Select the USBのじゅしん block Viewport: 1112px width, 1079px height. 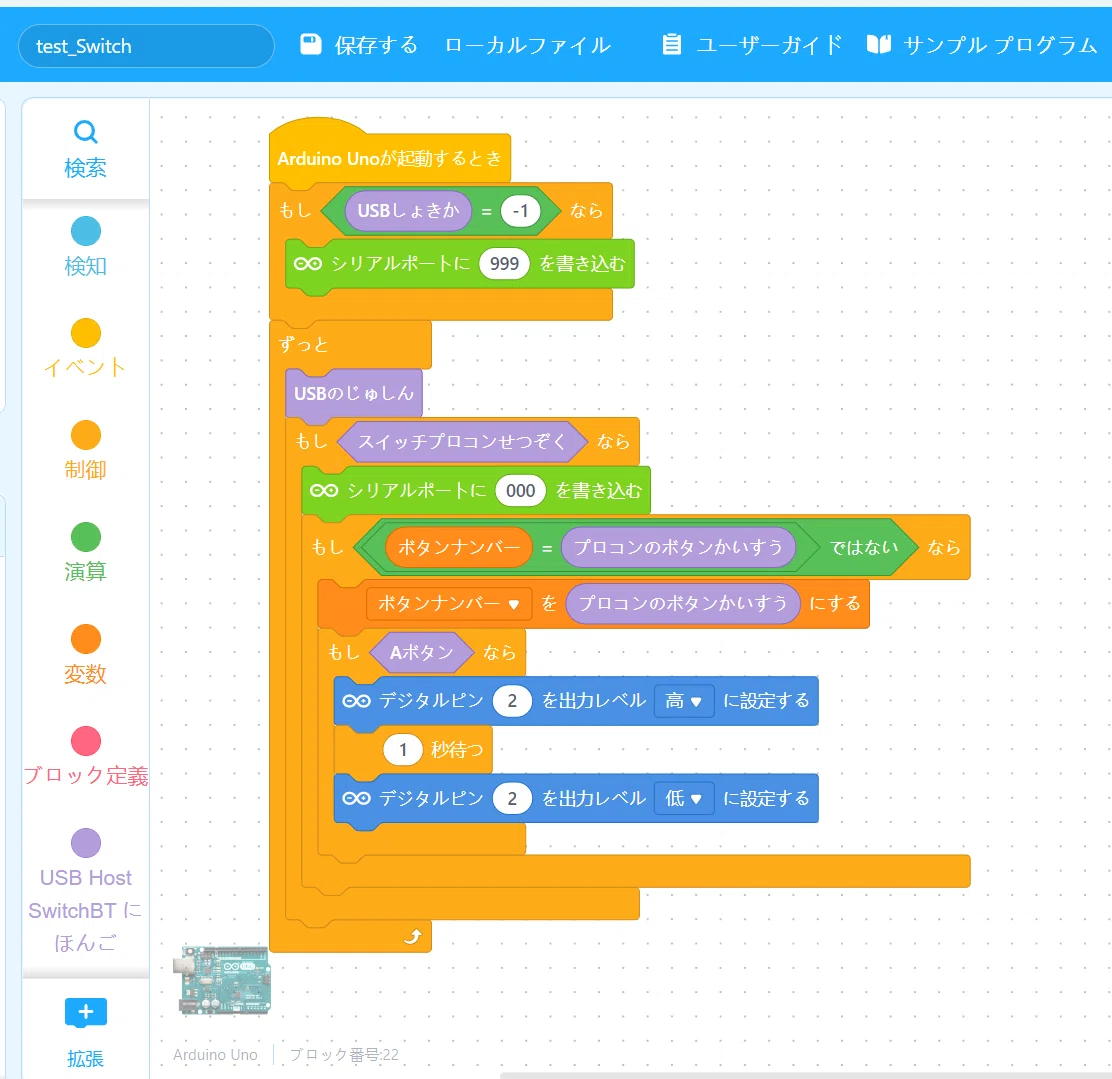(354, 393)
